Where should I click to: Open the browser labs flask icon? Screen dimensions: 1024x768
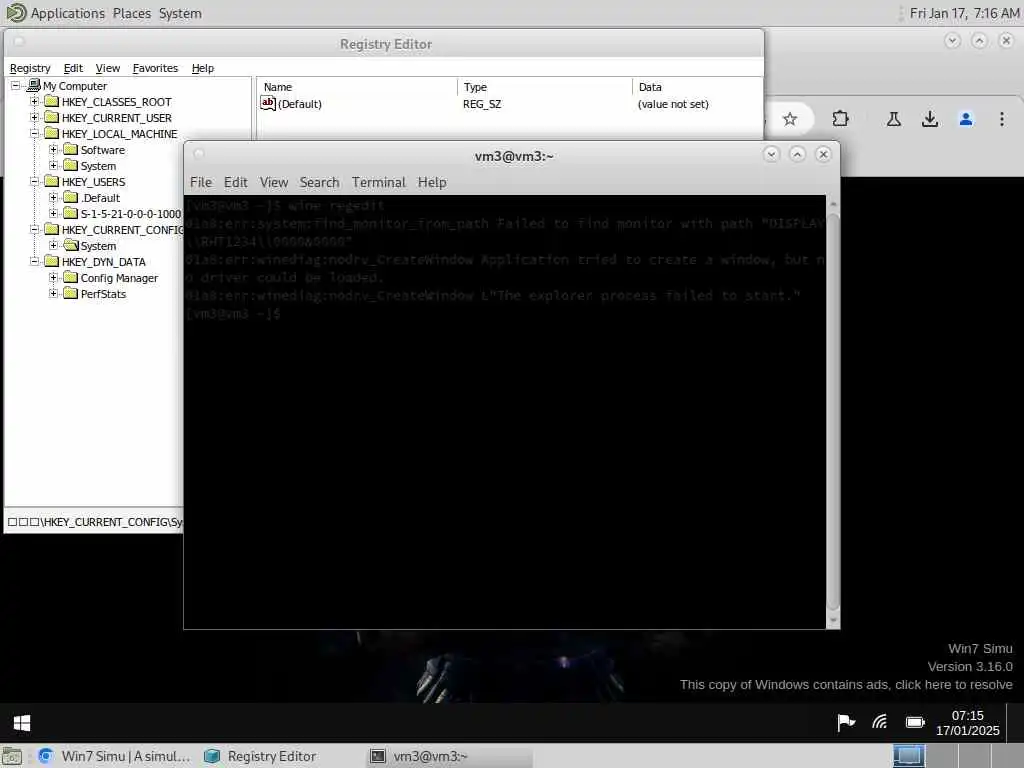coord(894,119)
